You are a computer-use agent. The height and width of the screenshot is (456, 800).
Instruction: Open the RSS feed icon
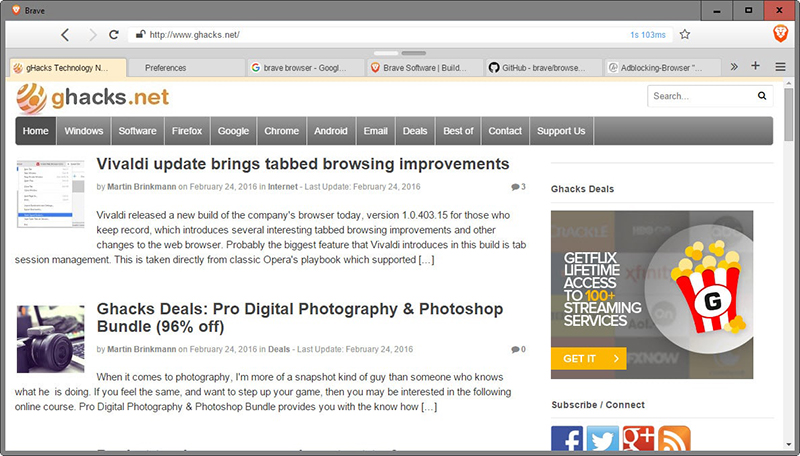(674, 439)
